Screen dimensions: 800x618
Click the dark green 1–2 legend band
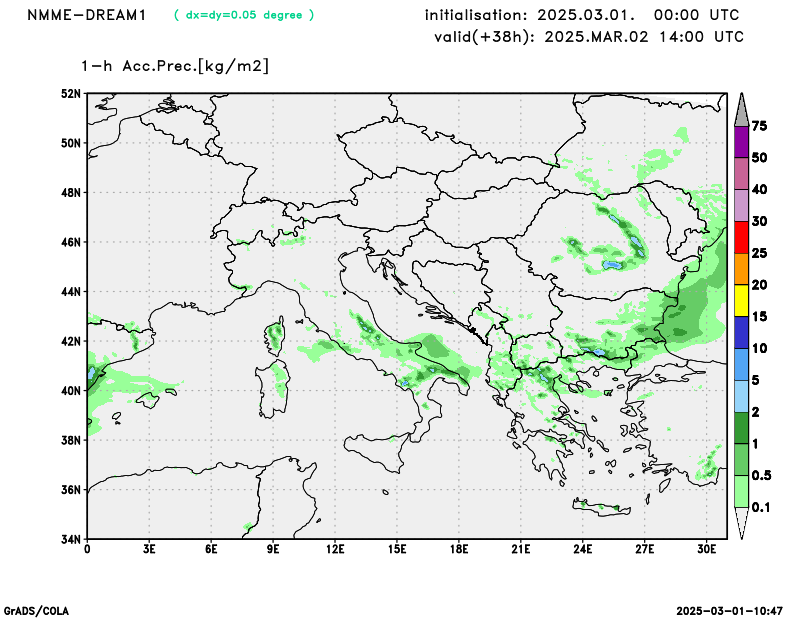(x=741, y=428)
